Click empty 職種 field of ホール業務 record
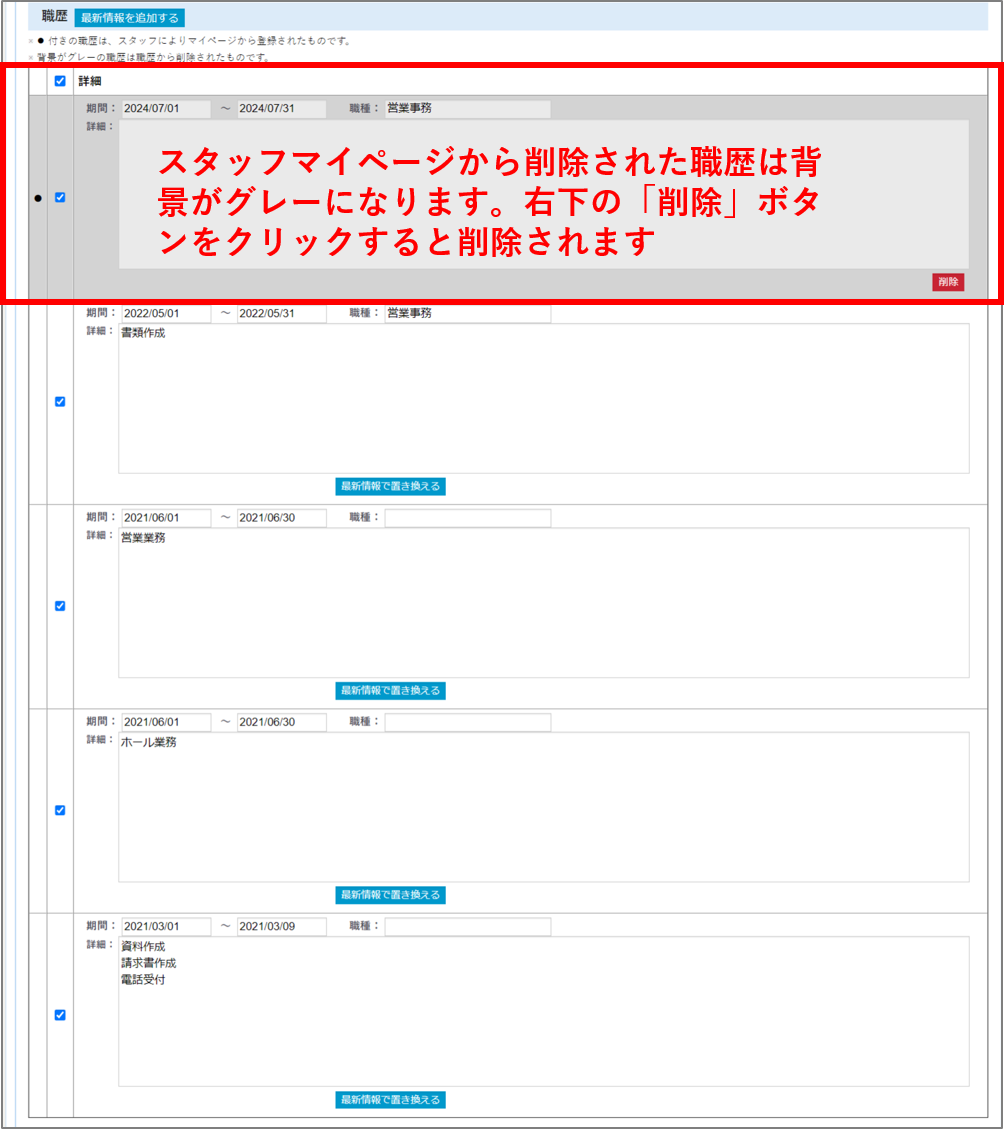 [467, 722]
